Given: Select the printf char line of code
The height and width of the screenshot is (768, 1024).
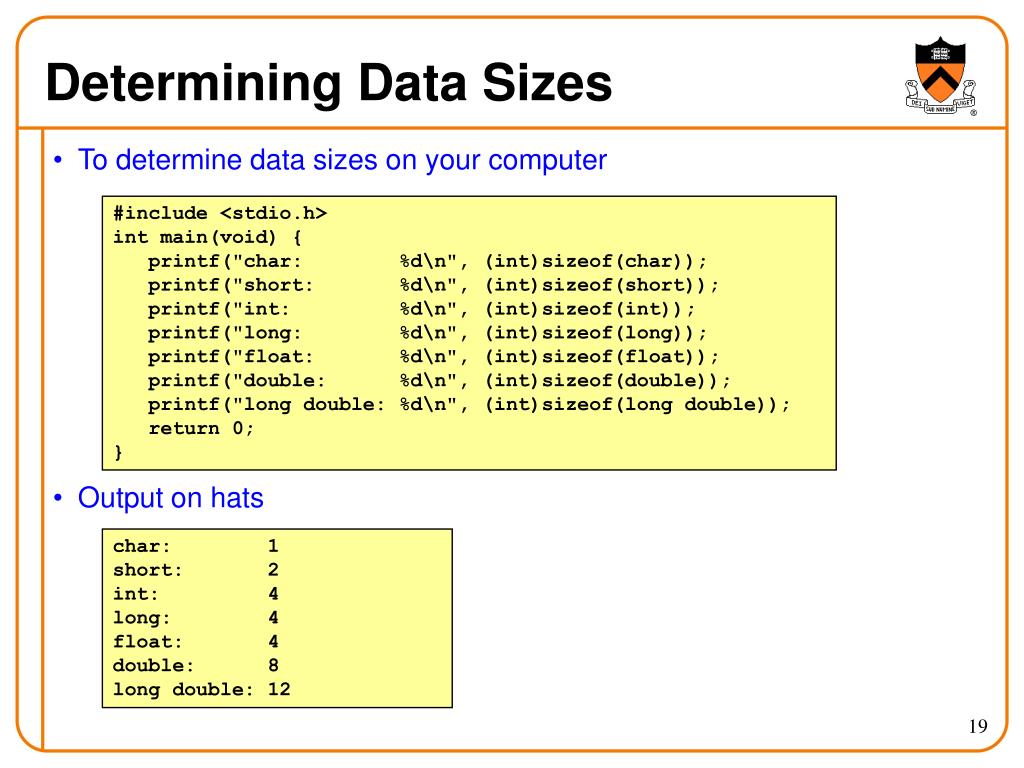Looking at the screenshot, I should [427, 261].
